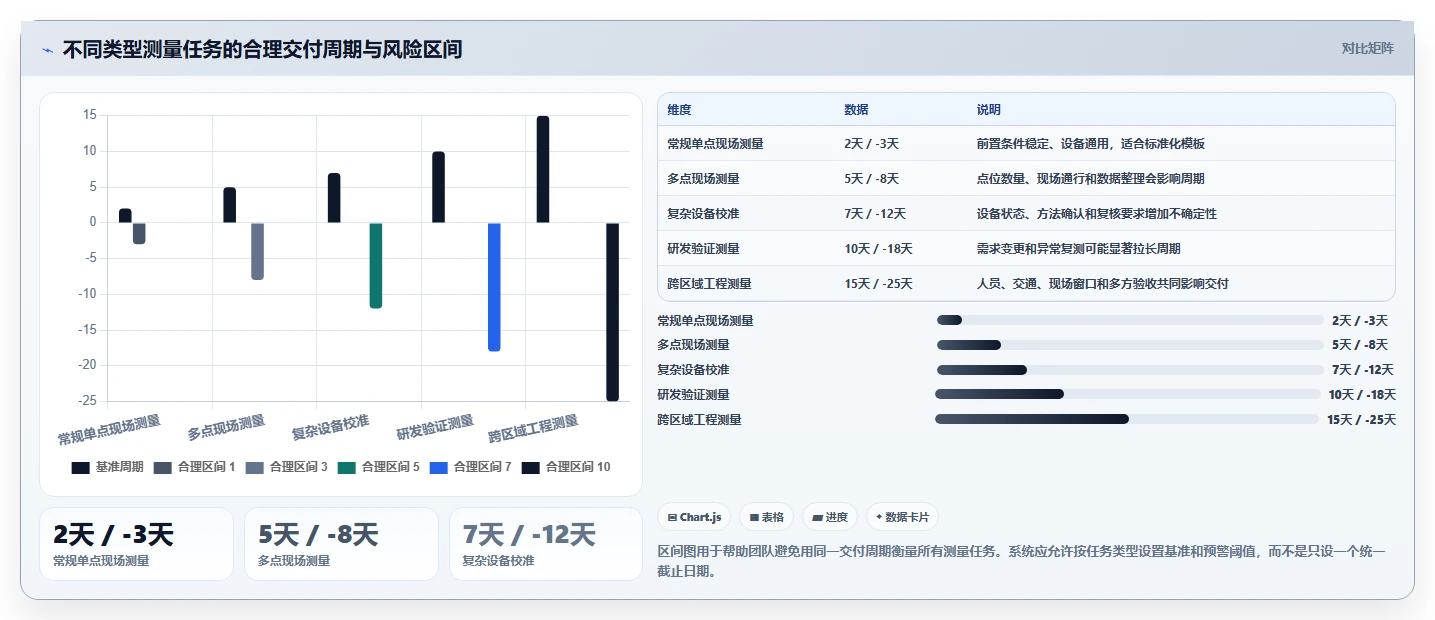Select the Chart.js tag chip
The image size is (1435, 620).
694,517
